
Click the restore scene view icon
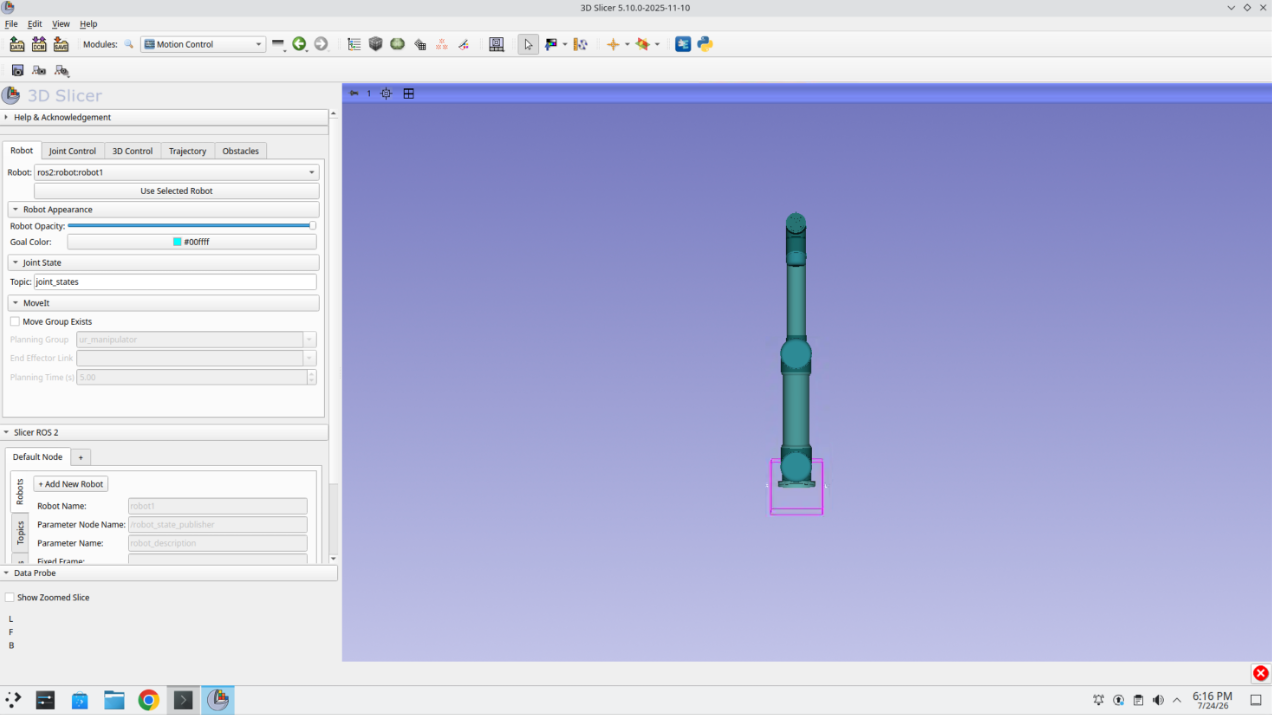coord(62,70)
